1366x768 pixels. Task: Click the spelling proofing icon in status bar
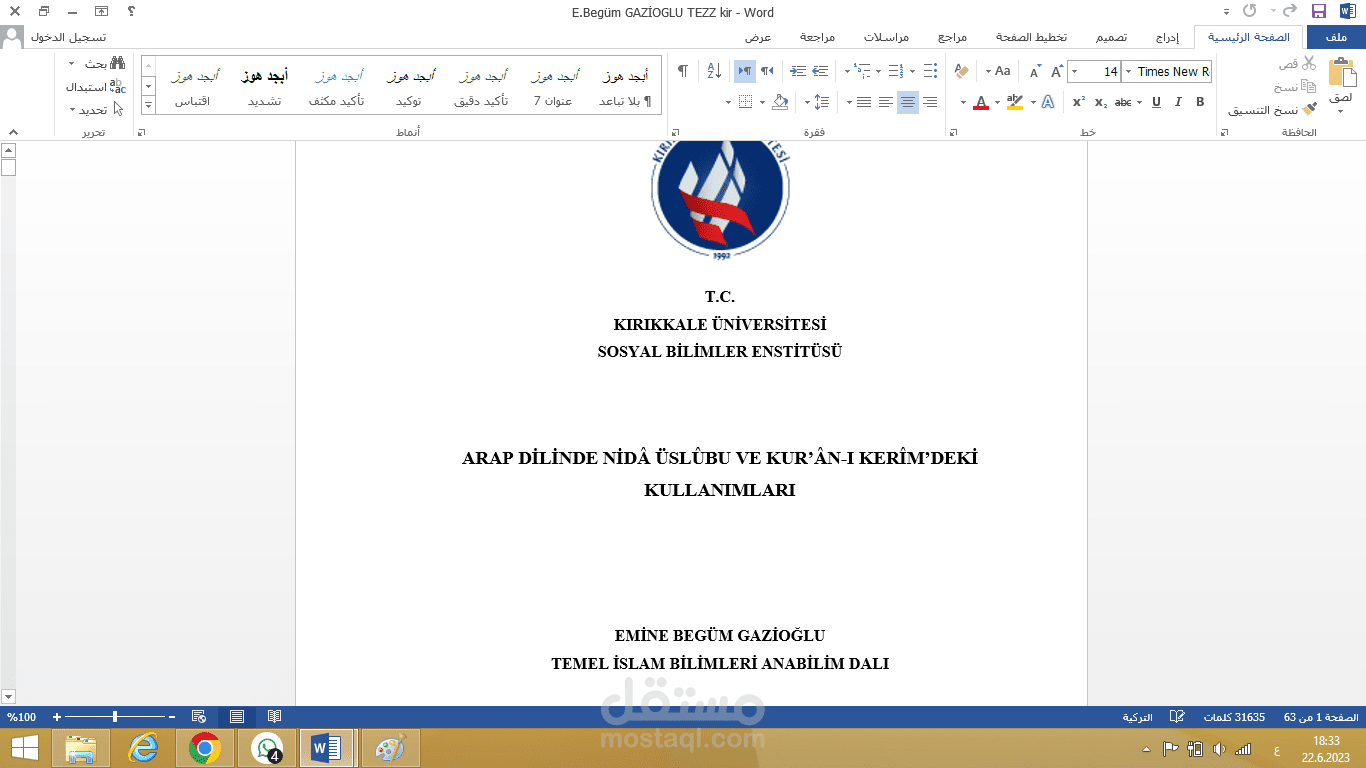(x=1177, y=717)
